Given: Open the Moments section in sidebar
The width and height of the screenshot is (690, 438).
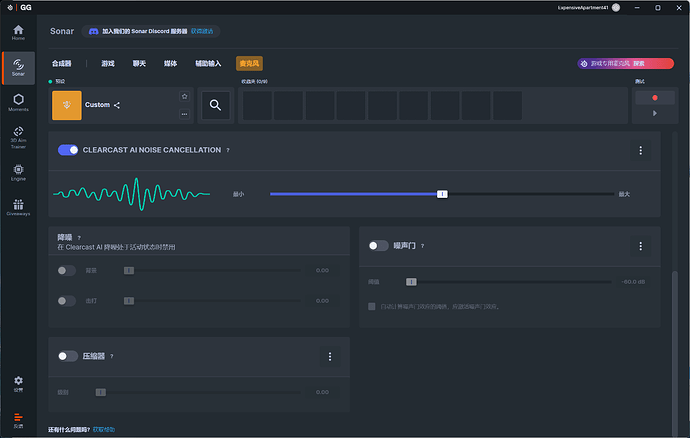Looking at the screenshot, I should (x=18, y=101).
